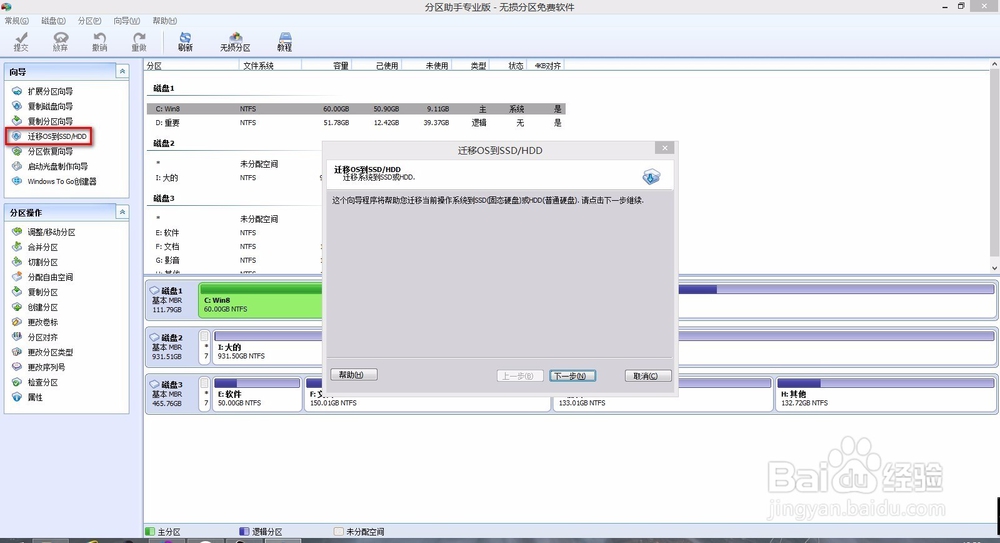Sort by the 容量 column header
Screen dimensions: 1000x543
pos(326,65)
